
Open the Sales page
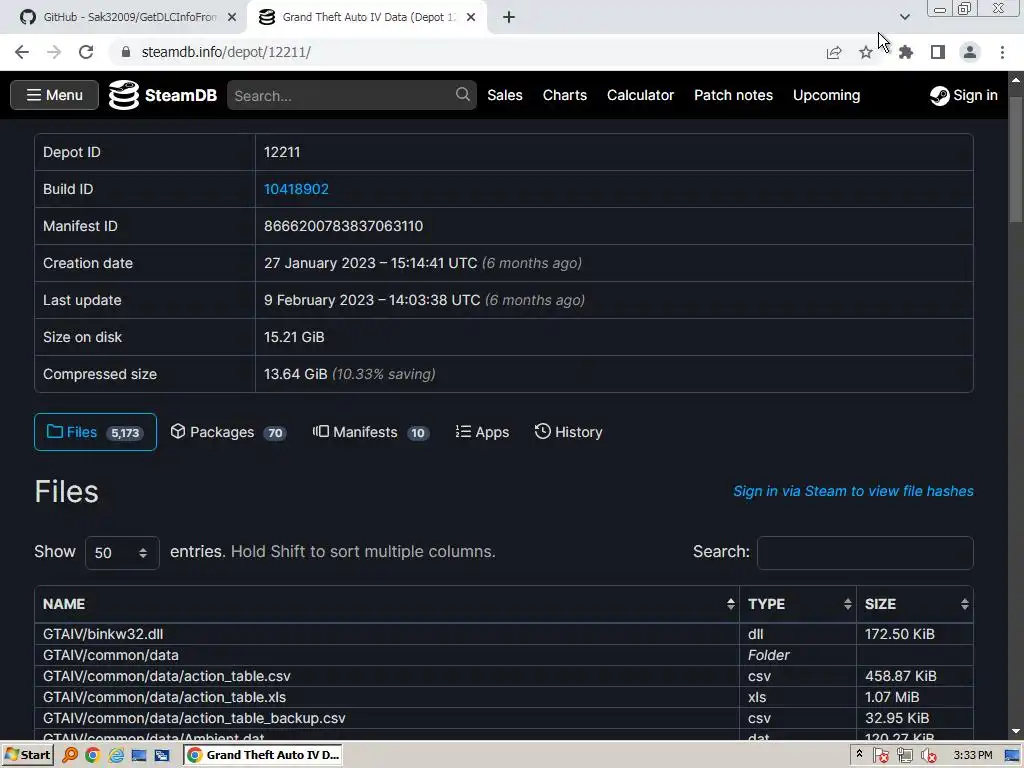[x=505, y=95]
